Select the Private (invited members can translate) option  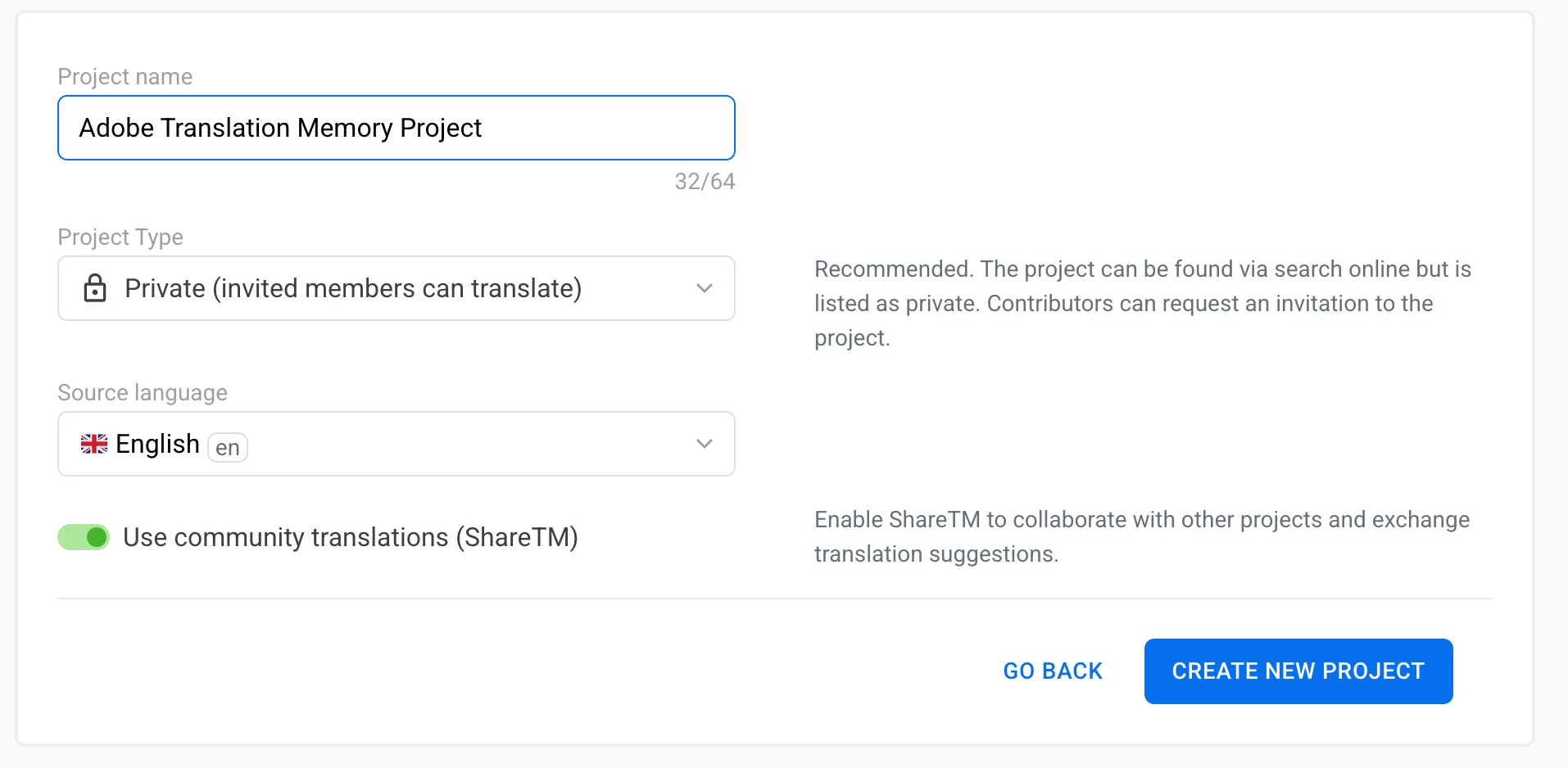pos(352,288)
